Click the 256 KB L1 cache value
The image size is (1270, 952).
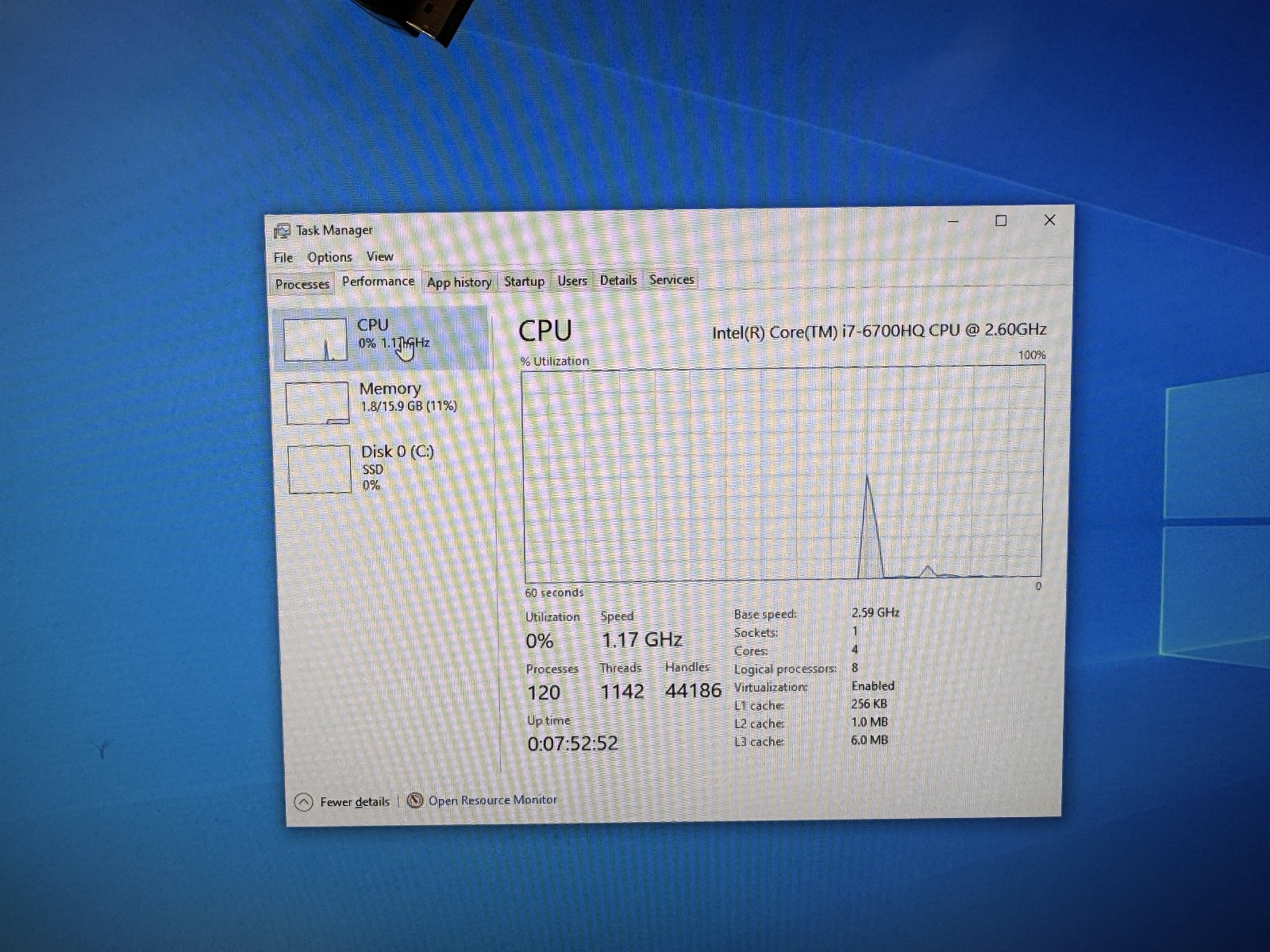[x=869, y=704]
